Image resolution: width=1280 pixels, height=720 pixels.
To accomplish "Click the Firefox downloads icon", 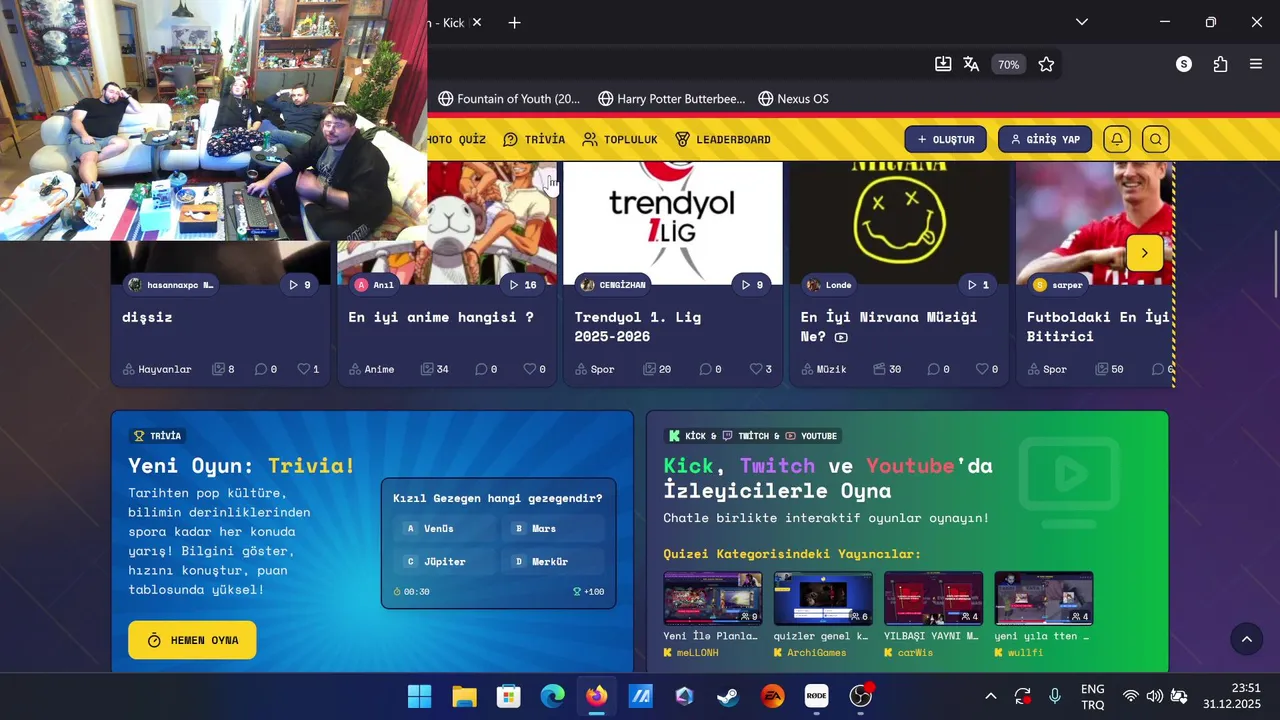I will [x=943, y=64].
